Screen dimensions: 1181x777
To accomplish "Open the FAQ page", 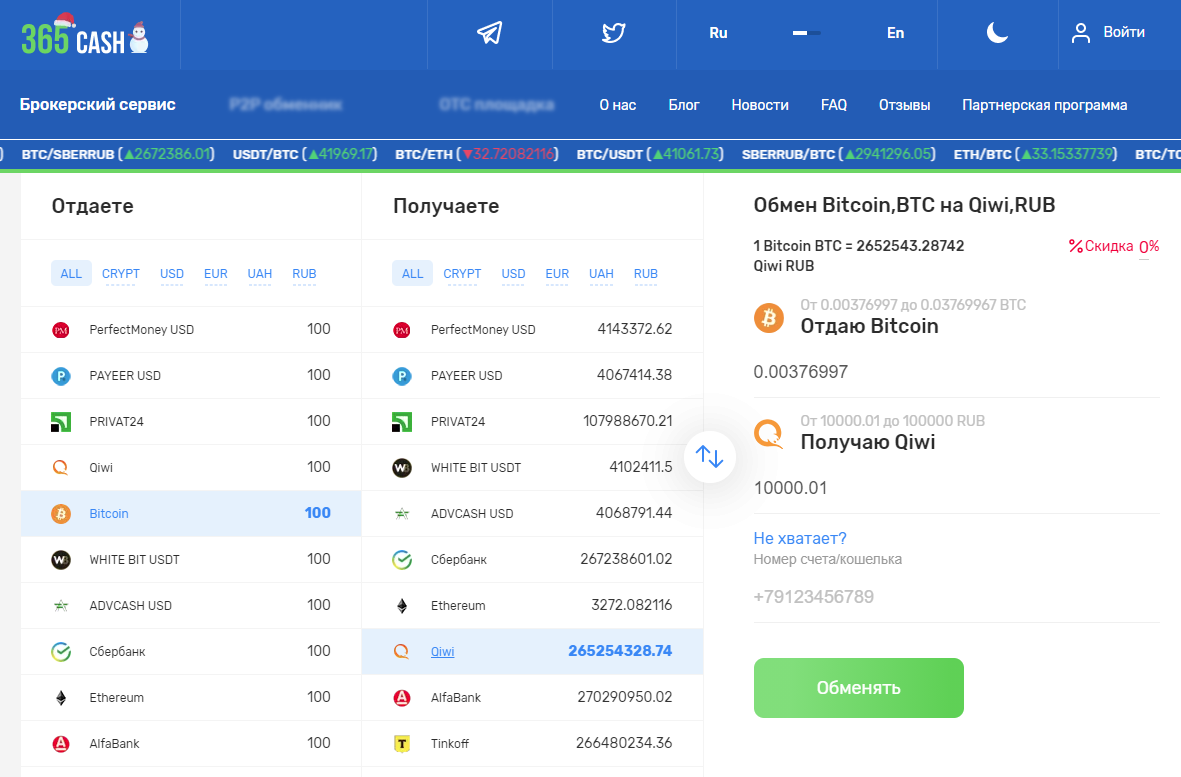I will click(x=834, y=105).
